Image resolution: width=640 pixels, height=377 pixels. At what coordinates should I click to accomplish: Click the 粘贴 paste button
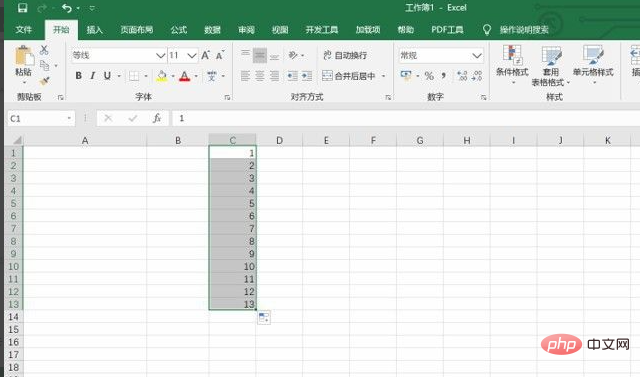tap(23, 64)
